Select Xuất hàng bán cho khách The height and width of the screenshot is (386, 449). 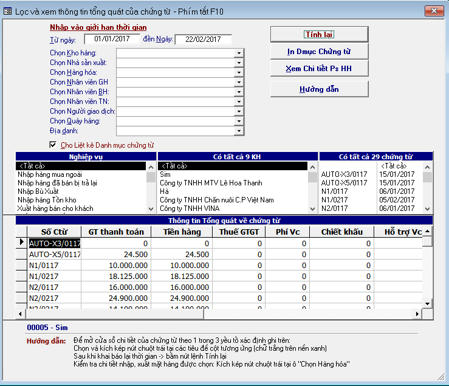click(81, 208)
